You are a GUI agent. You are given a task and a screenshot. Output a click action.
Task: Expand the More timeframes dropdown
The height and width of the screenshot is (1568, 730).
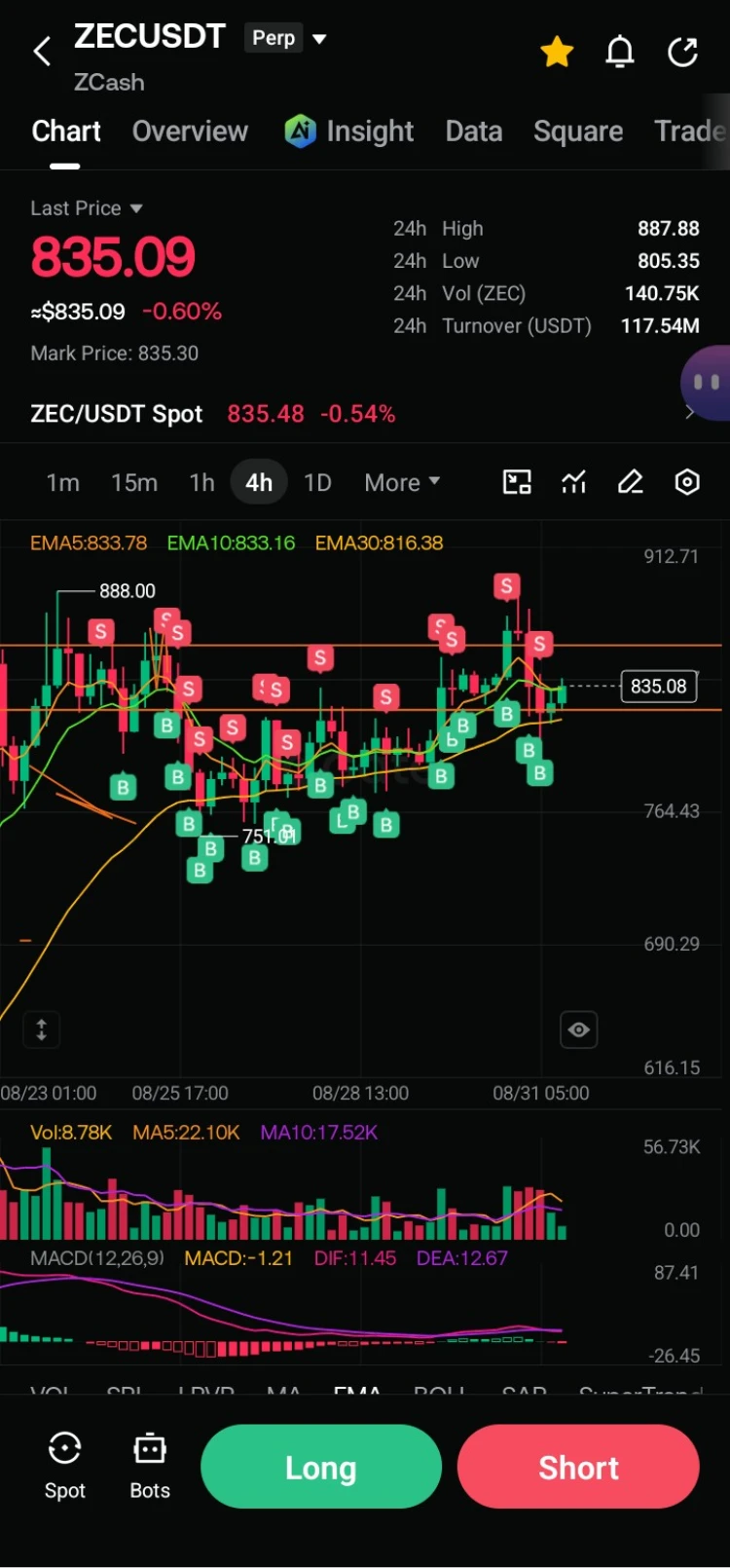(x=402, y=483)
